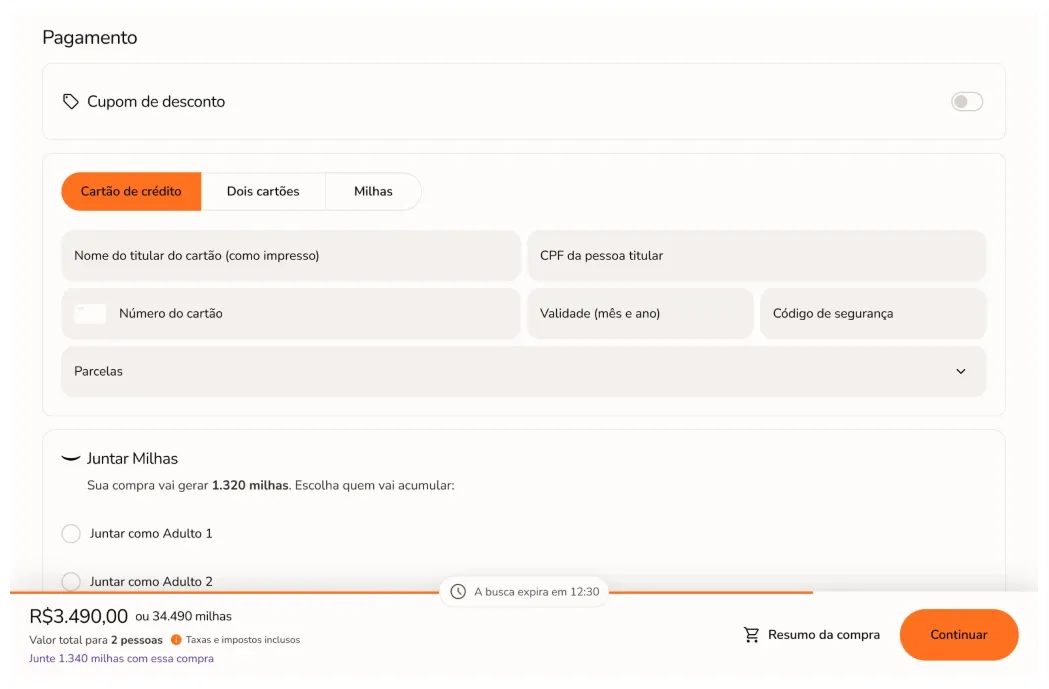1049x689 pixels.
Task: Click the 'Pagamento' heading
Action: (90, 37)
